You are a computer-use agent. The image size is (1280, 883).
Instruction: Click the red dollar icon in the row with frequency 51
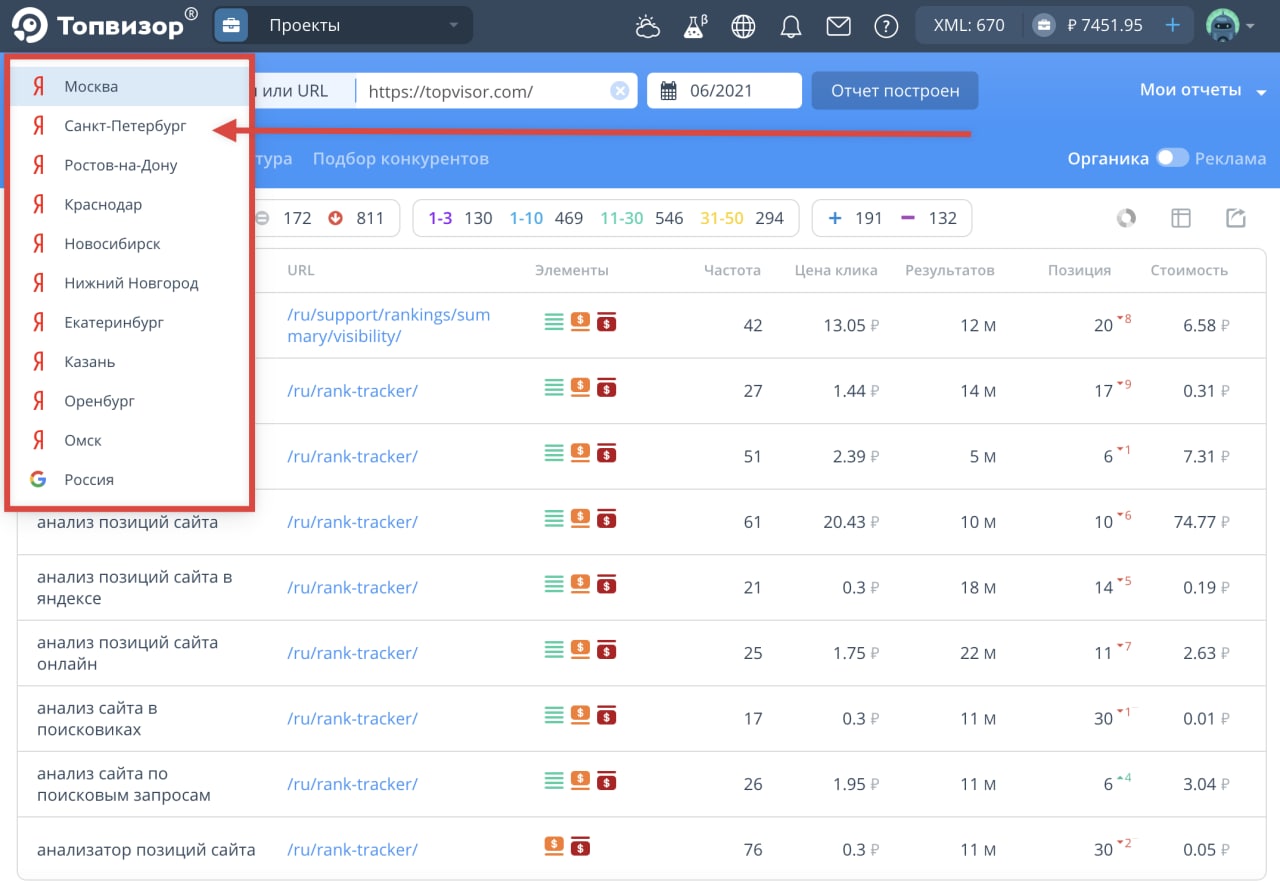[606, 452]
